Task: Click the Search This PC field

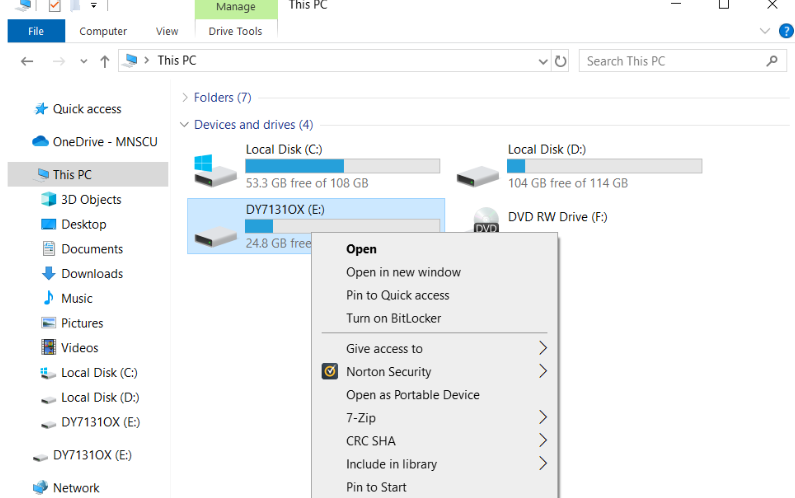Action: click(x=670, y=61)
